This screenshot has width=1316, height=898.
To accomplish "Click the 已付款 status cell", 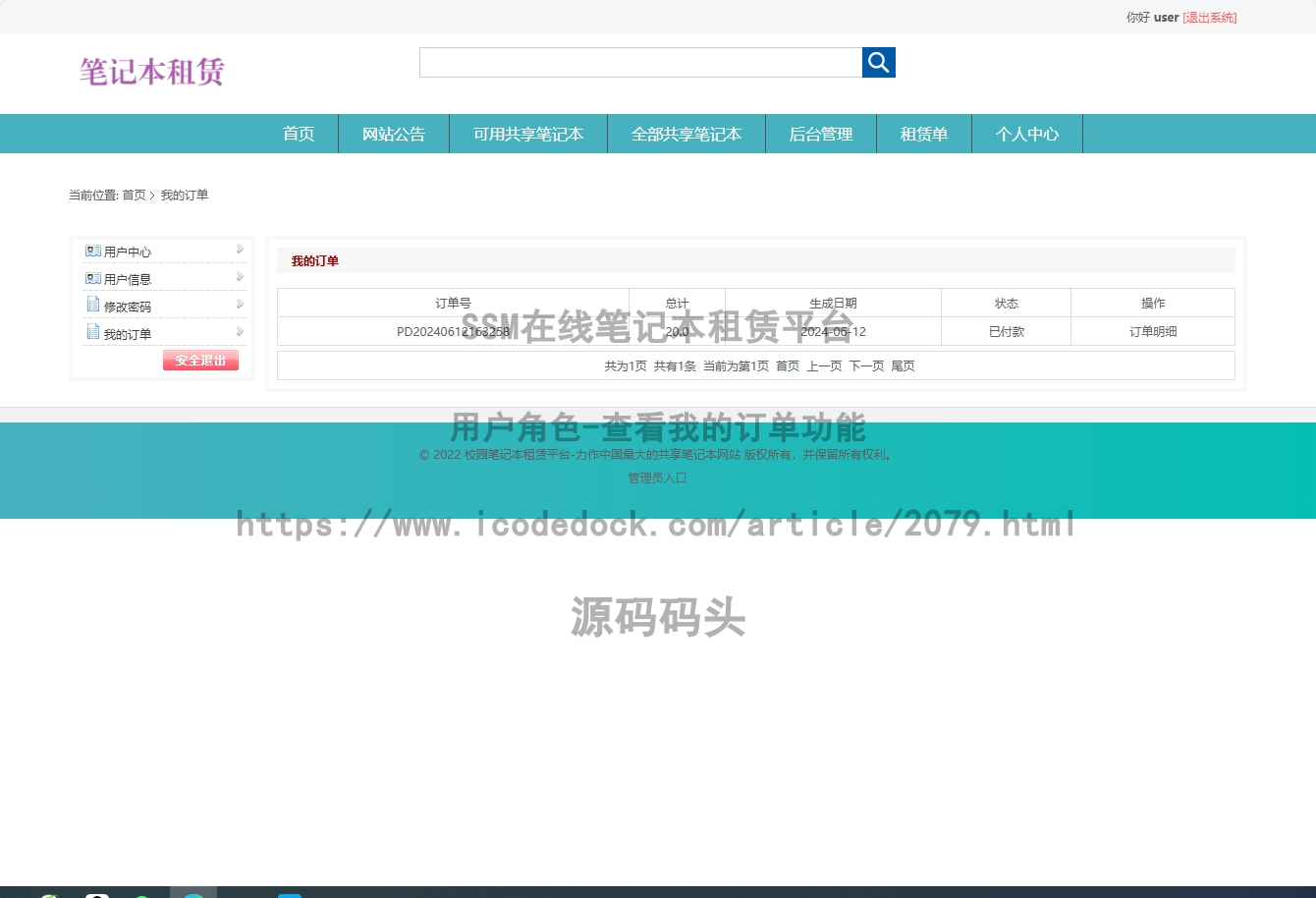I will [1007, 332].
